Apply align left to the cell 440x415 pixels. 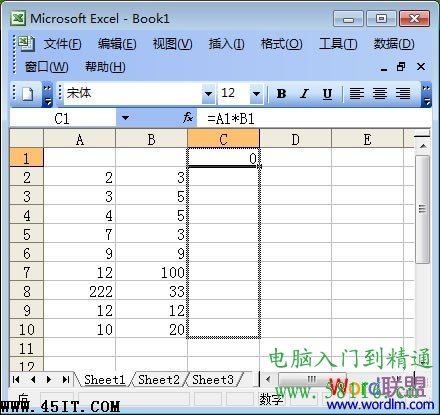coord(357,94)
